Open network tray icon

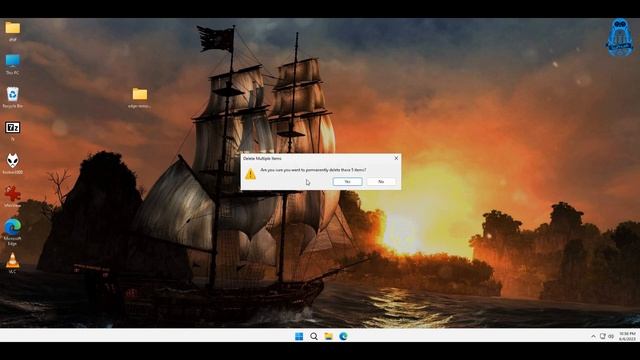603,336
